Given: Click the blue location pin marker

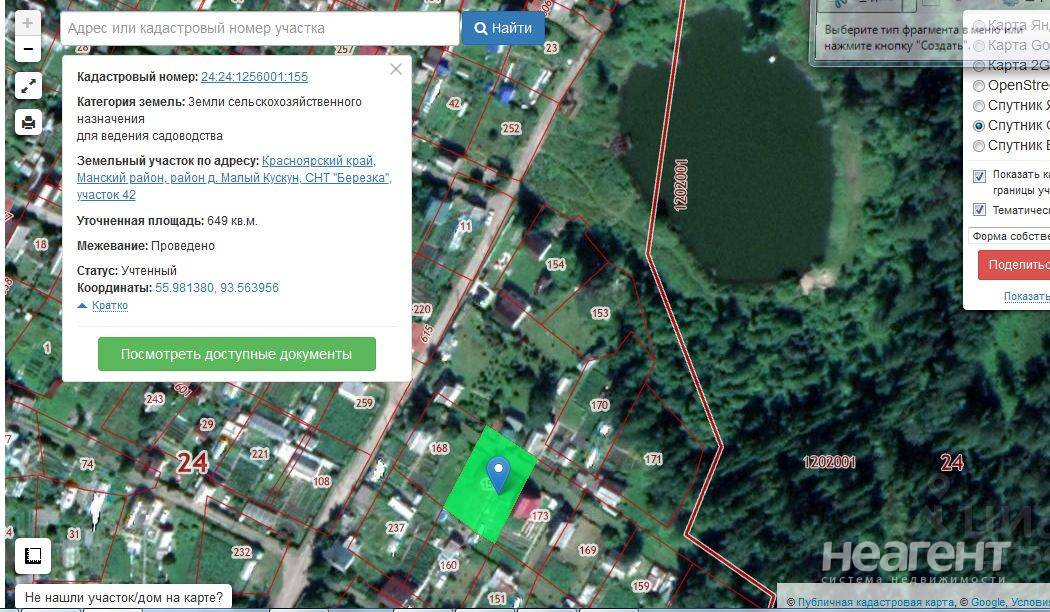Looking at the screenshot, I should 497,473.
